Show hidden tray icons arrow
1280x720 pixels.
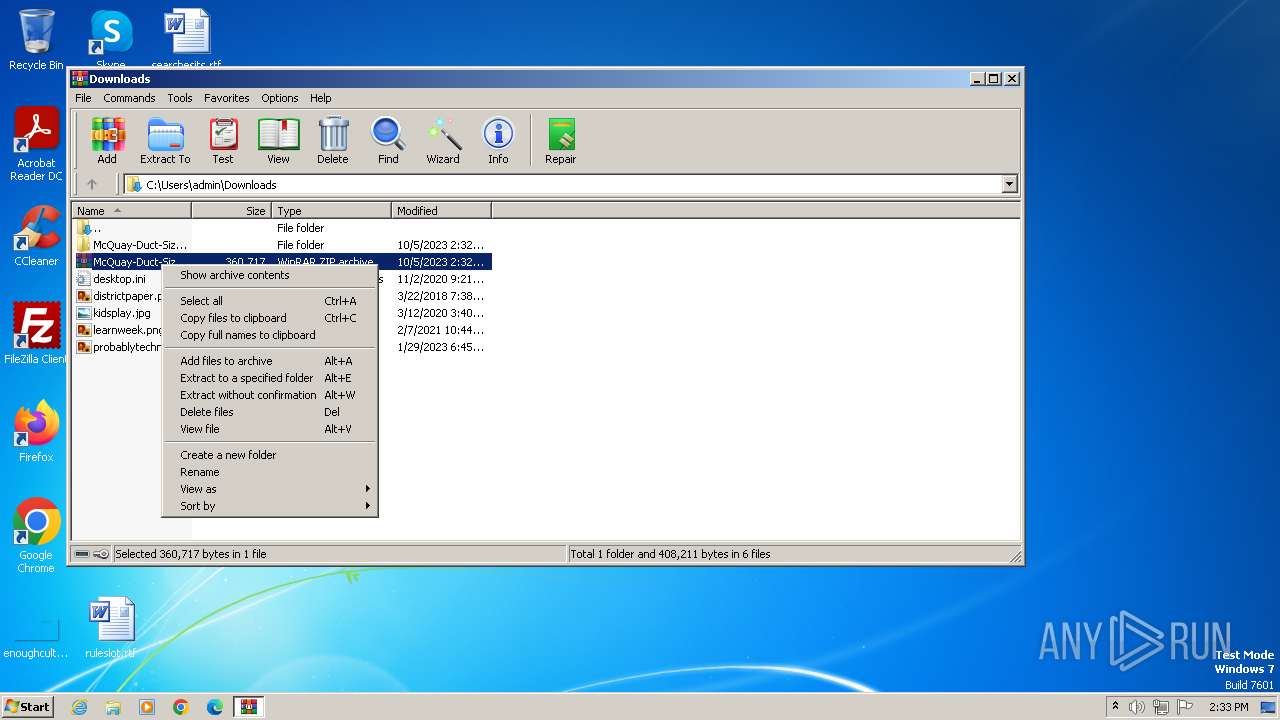tap(1115, 707)
